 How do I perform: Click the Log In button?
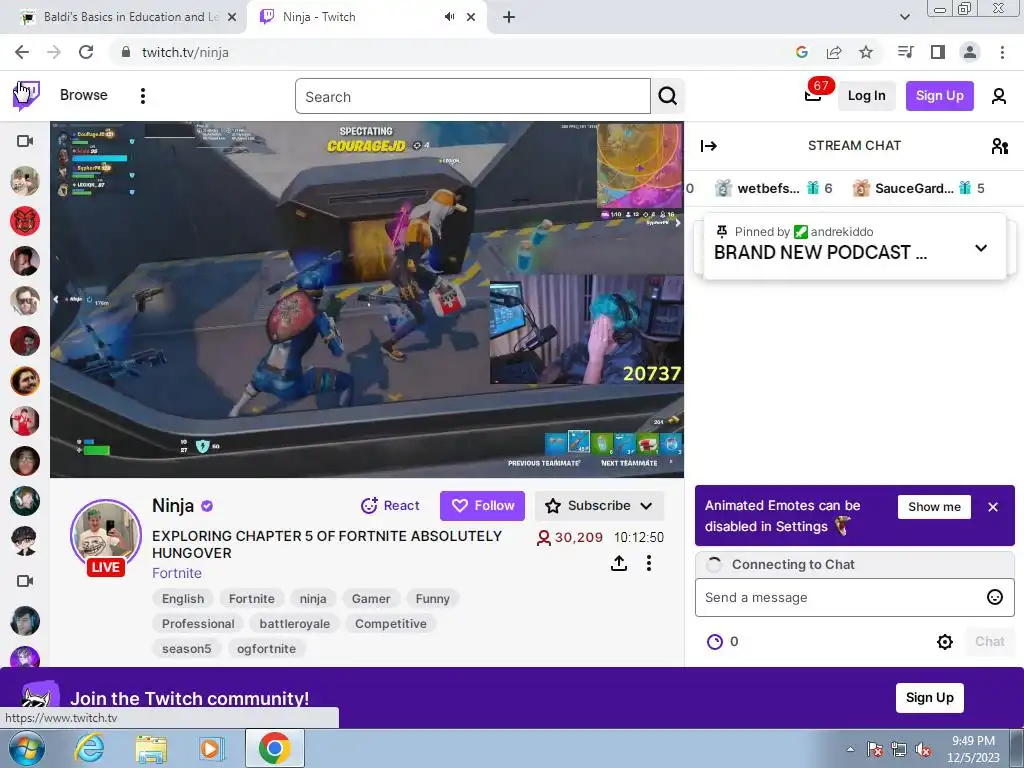click(x=866, y=95)
